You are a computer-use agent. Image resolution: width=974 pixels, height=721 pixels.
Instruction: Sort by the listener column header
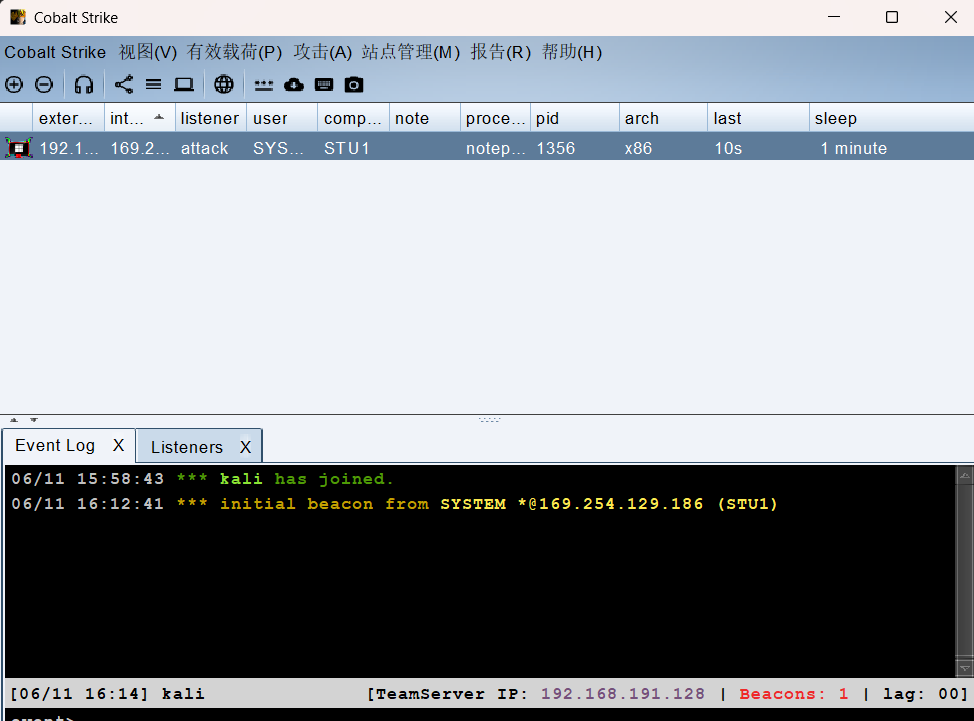211,118
